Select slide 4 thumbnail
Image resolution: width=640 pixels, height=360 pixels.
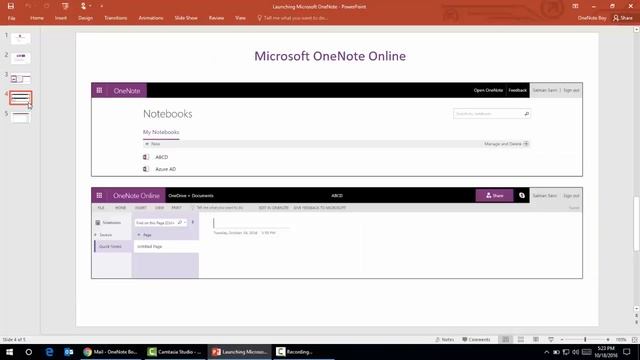pyautogui.click(x=20, y=98)
